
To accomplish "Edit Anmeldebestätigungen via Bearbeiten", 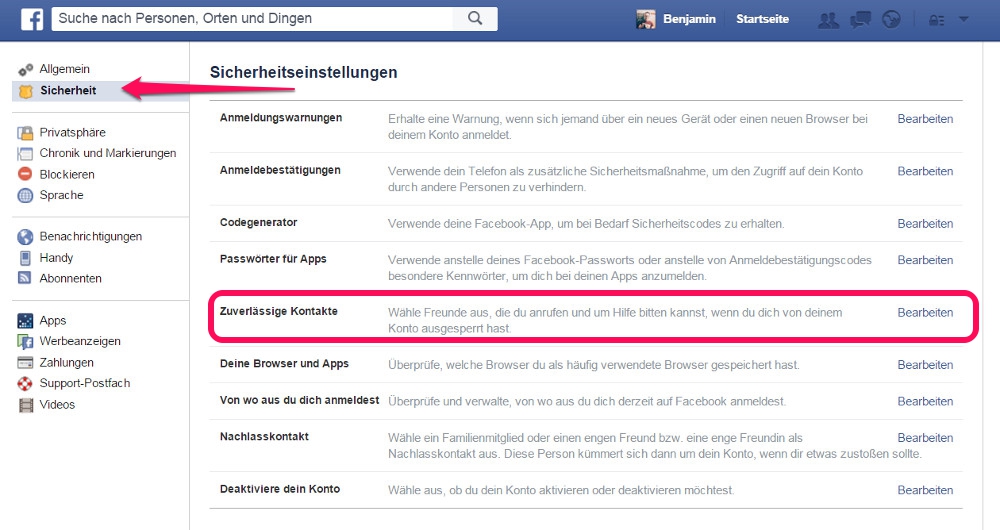I will tap(925, 171).
